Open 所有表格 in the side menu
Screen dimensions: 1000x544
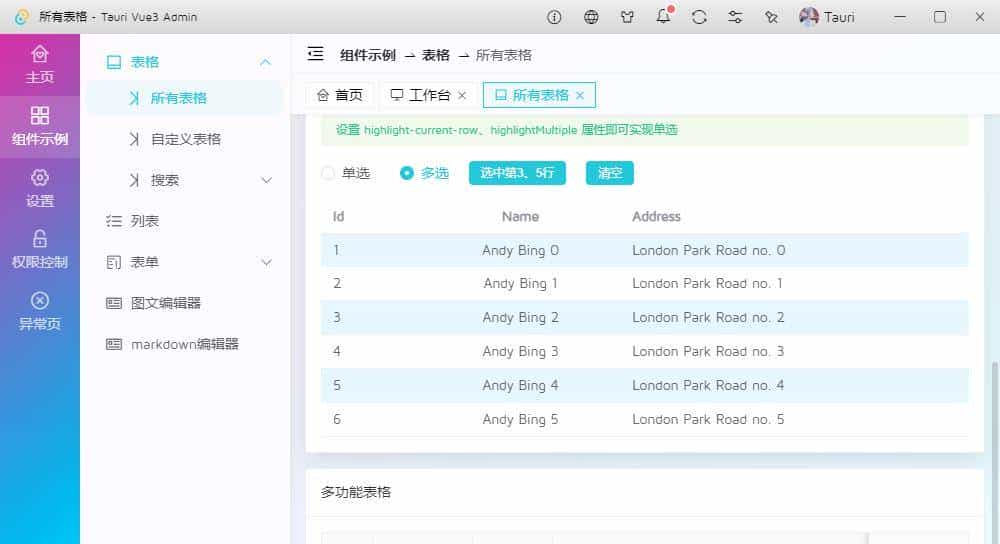185,98
